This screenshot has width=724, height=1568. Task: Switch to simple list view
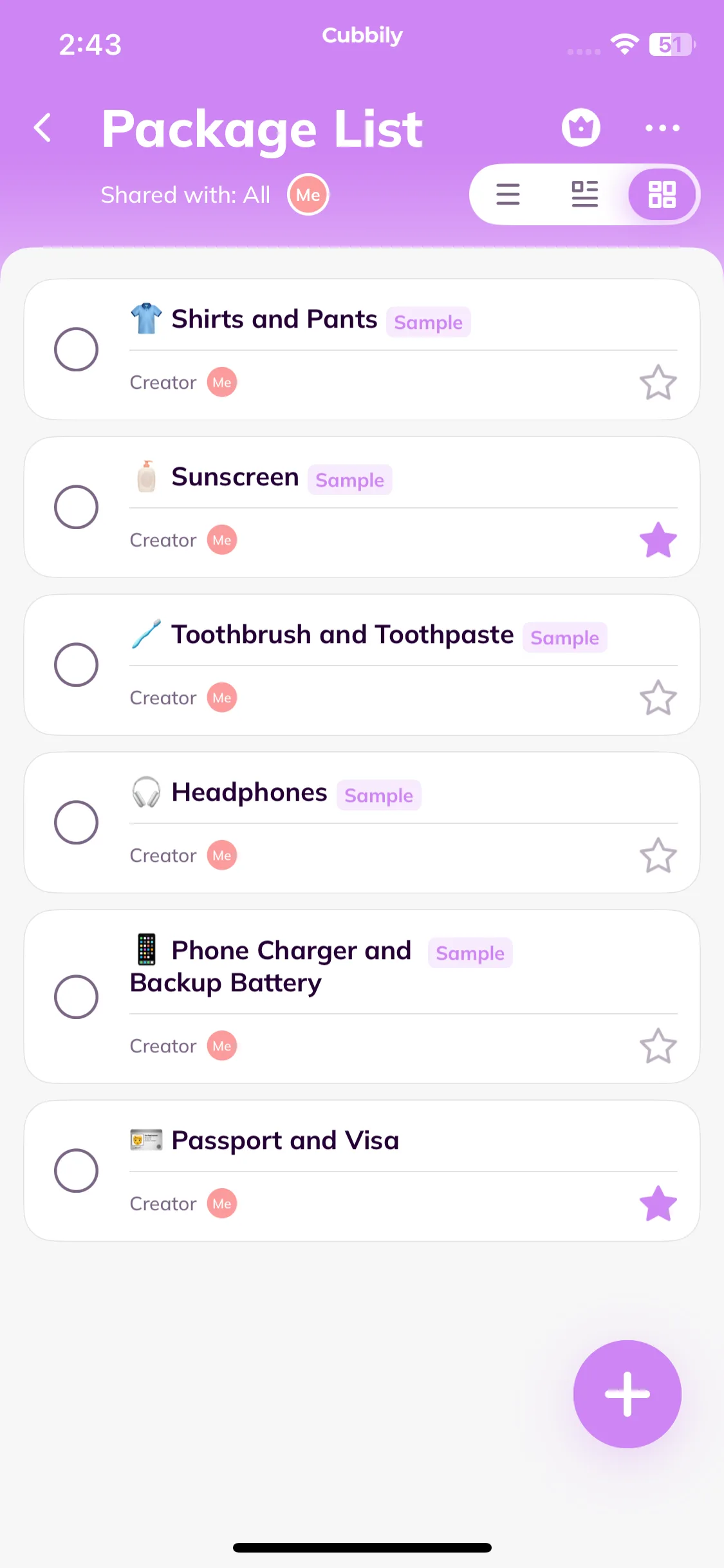point(508,194)
